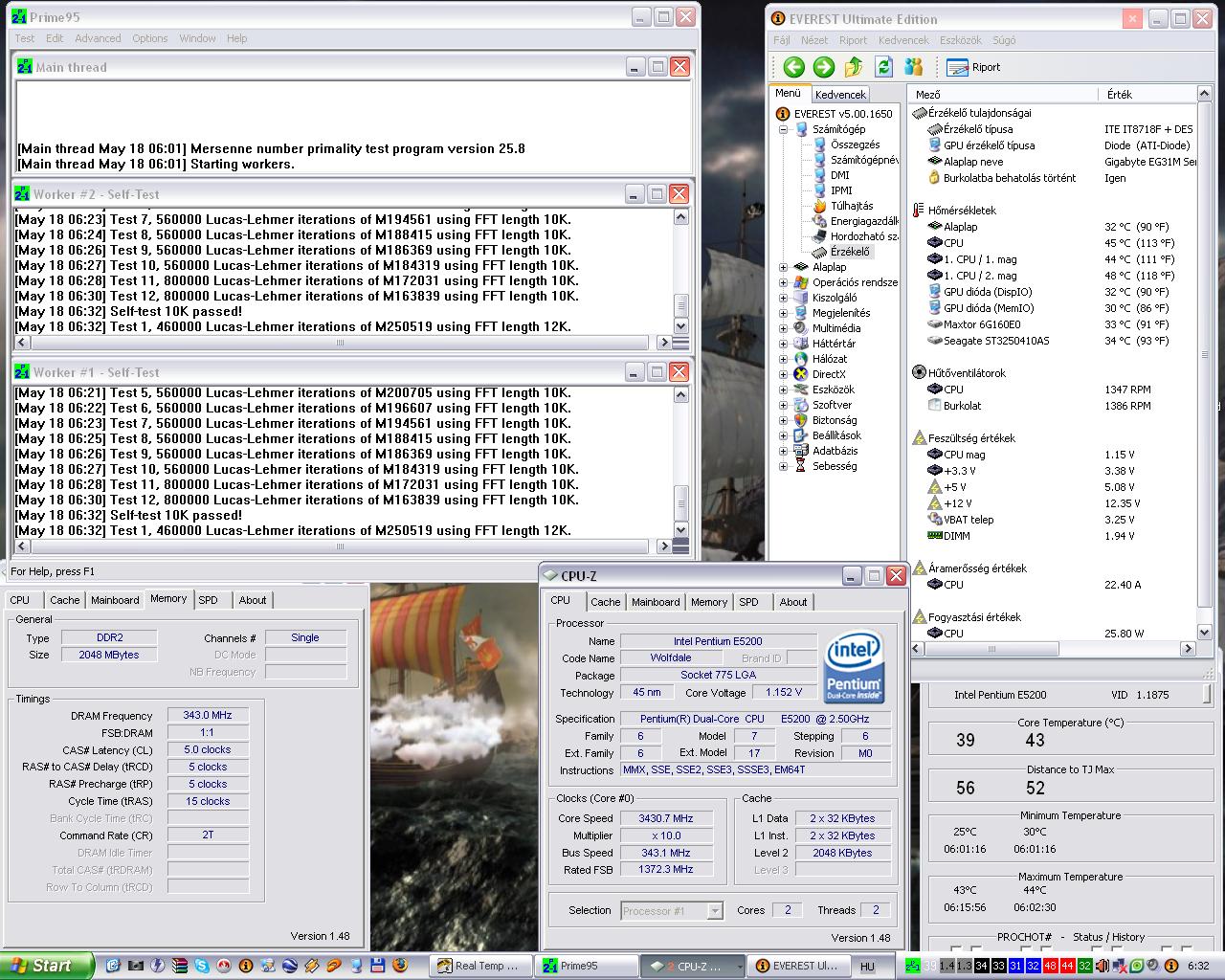Click the Hordozható laptop icon in tree
This screenshot has height=980, width=1225.
pos(819,236)
